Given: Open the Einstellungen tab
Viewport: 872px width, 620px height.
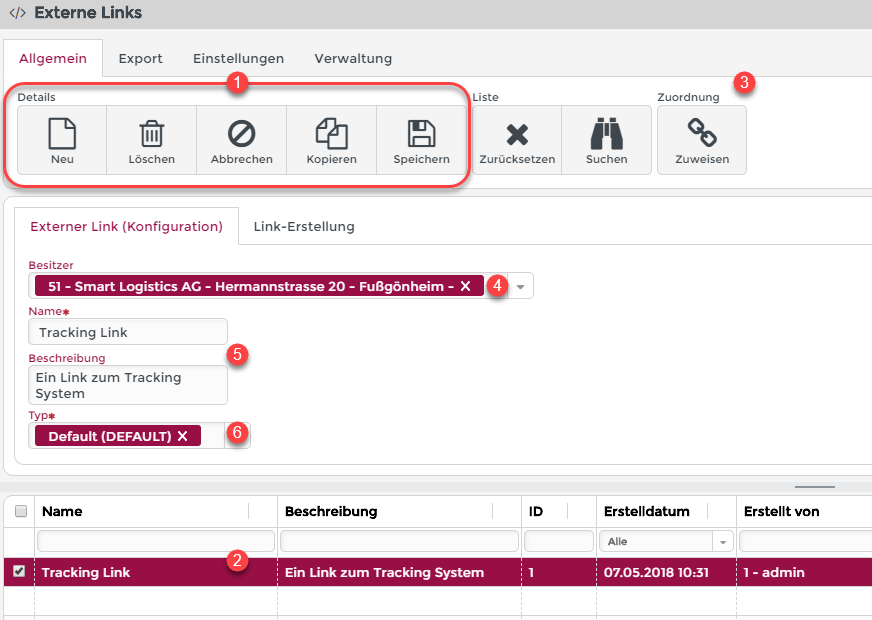Looking at the screenshot, I should click(238, 59).
